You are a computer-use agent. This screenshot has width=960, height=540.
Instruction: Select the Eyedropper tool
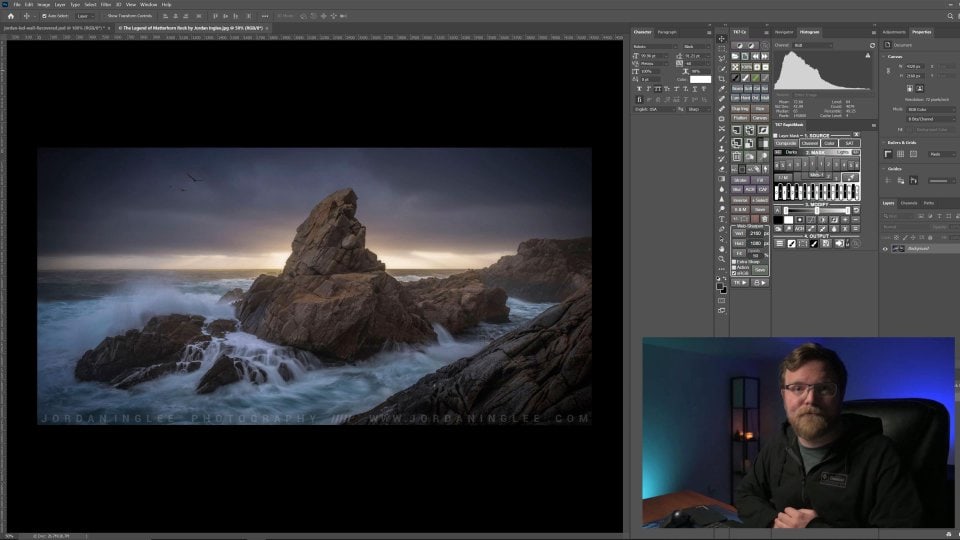(x=722, y=89)
